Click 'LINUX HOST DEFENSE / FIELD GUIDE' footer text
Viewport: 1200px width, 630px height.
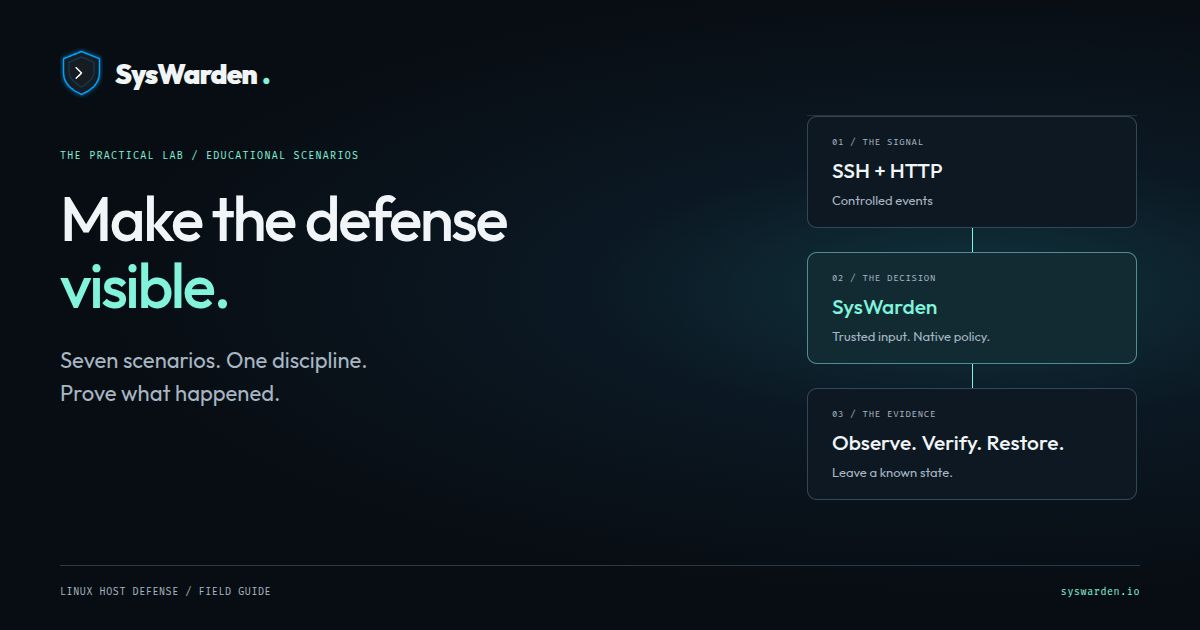coord(165,591)
